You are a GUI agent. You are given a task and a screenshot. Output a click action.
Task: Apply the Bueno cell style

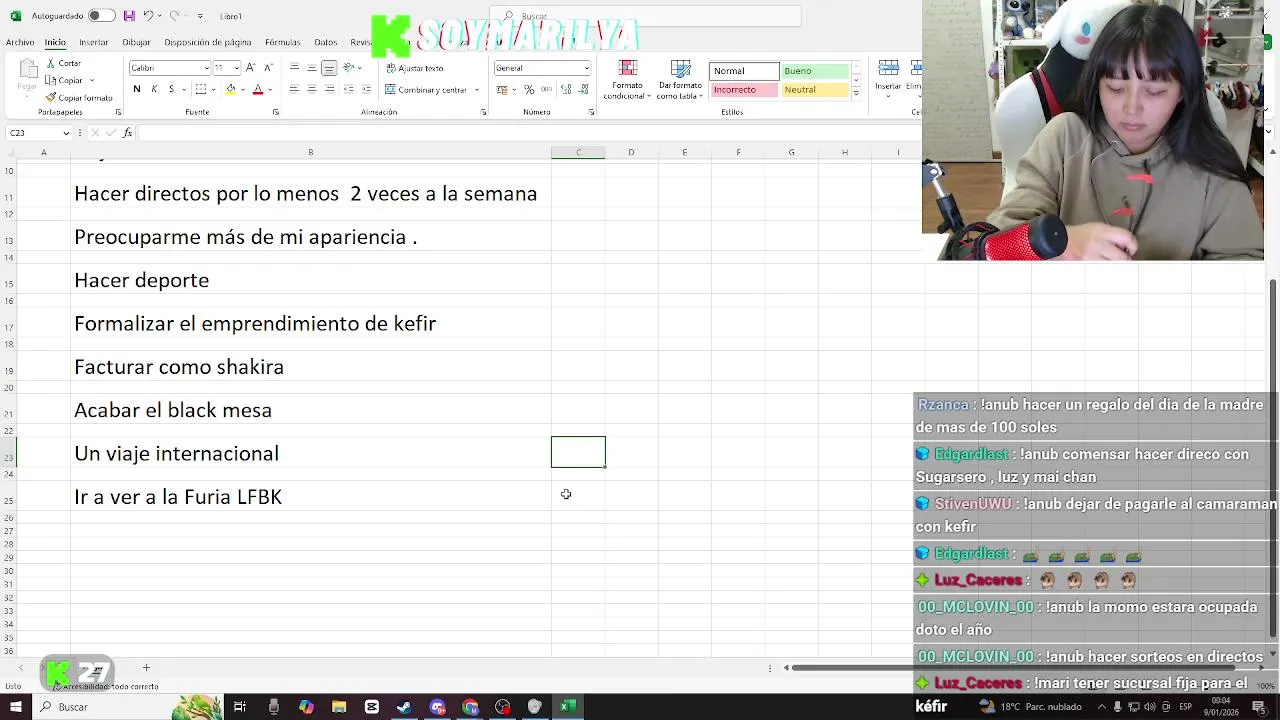(x=815, y=71)
